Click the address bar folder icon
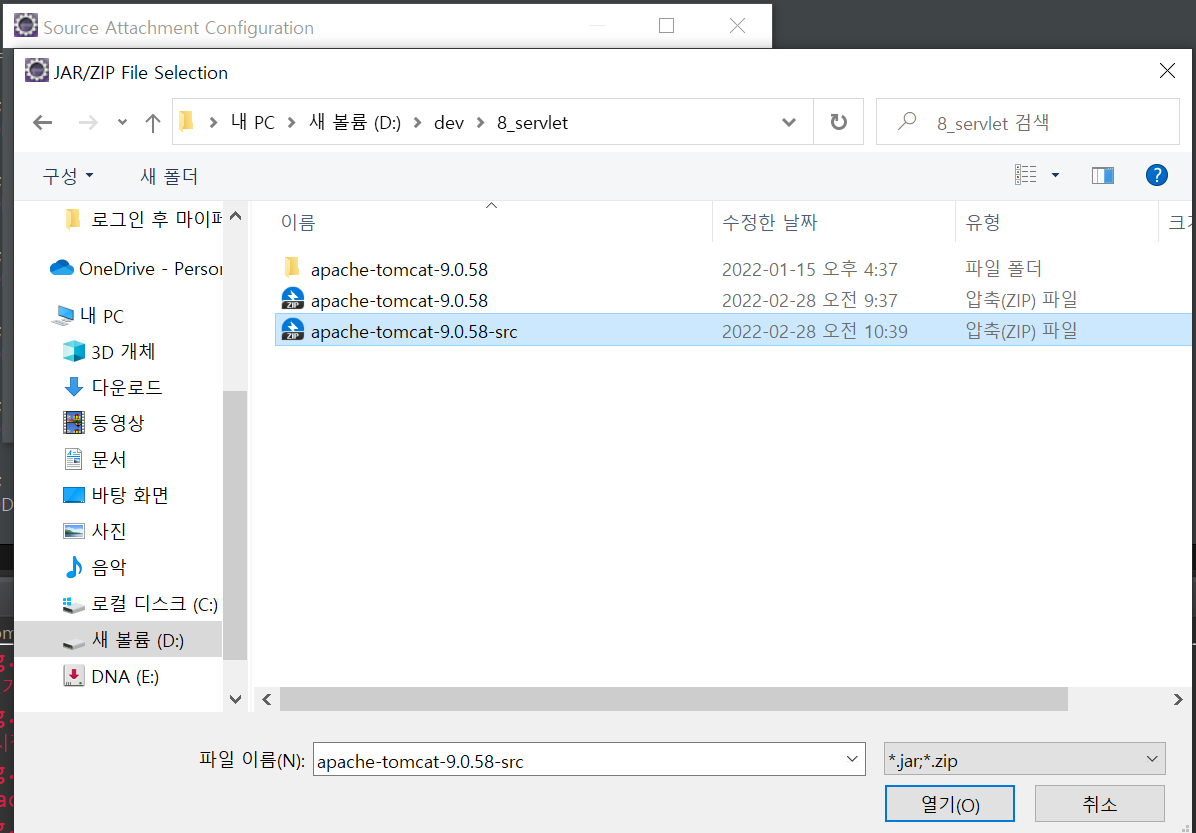Image resolution: width=1196 pixels, height=833 pixels. [186, 122]
